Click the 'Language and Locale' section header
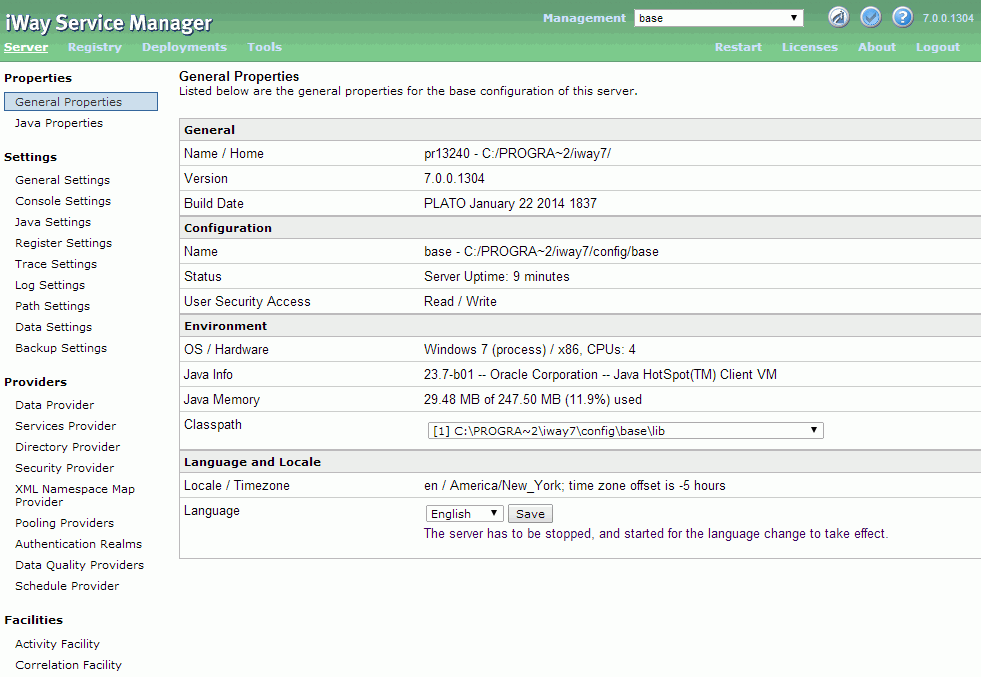981x677 pixels. coord(252,462)
